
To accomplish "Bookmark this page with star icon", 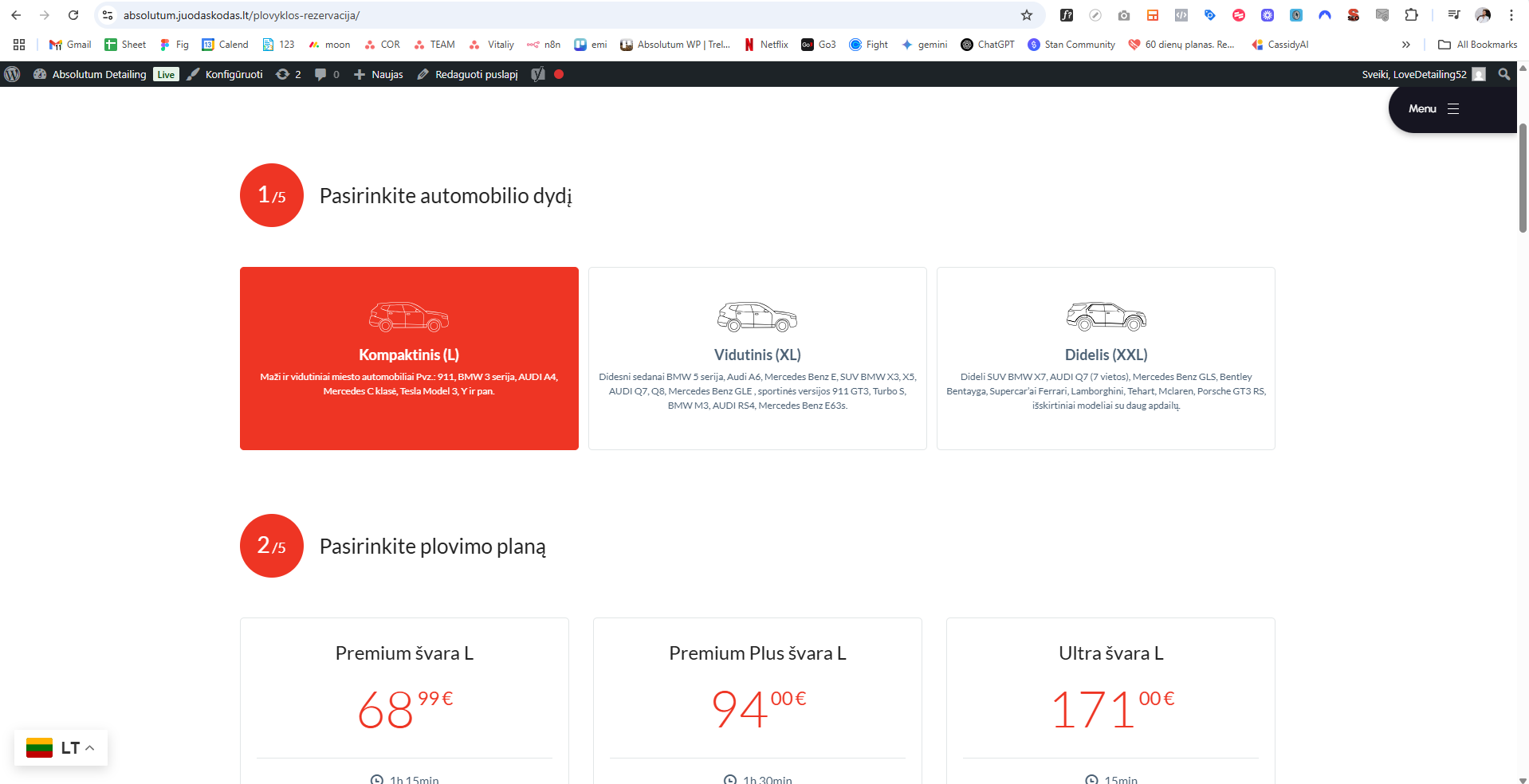I will click(1027, 15).
